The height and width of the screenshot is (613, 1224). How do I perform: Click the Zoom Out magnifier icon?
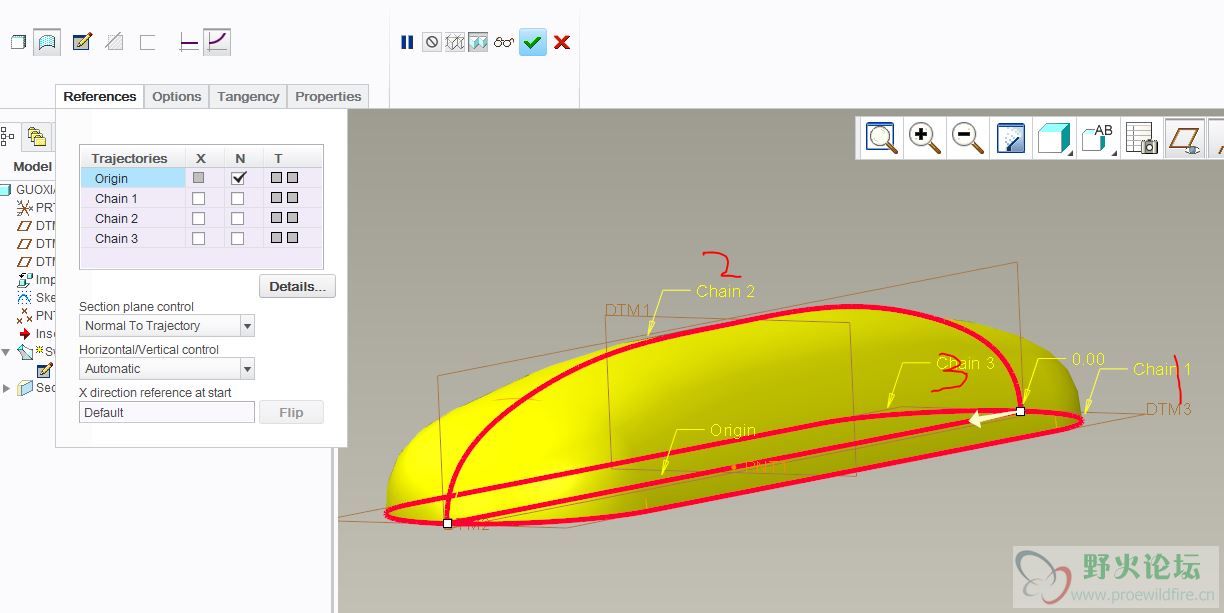click(968, 138)
